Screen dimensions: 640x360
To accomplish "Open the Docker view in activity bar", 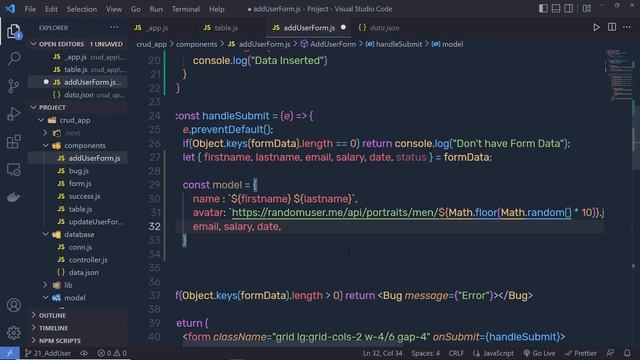I will click(x=13, y=197).
